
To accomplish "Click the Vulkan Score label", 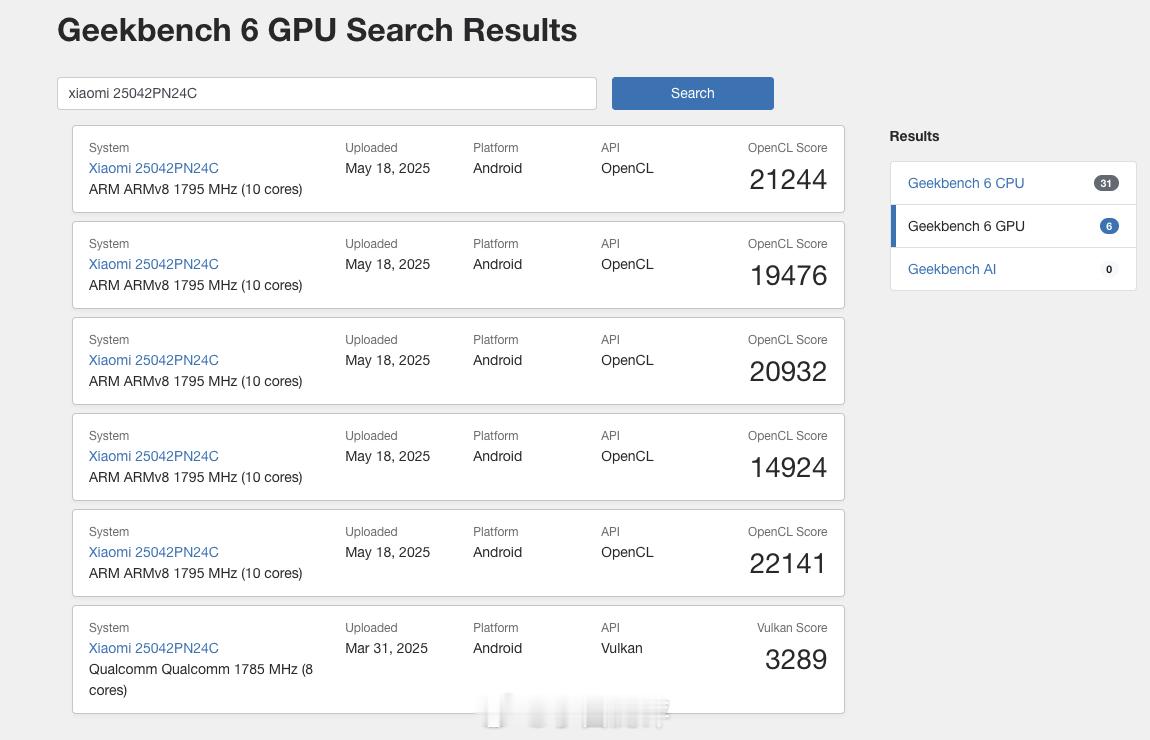I will click(792, 628).
